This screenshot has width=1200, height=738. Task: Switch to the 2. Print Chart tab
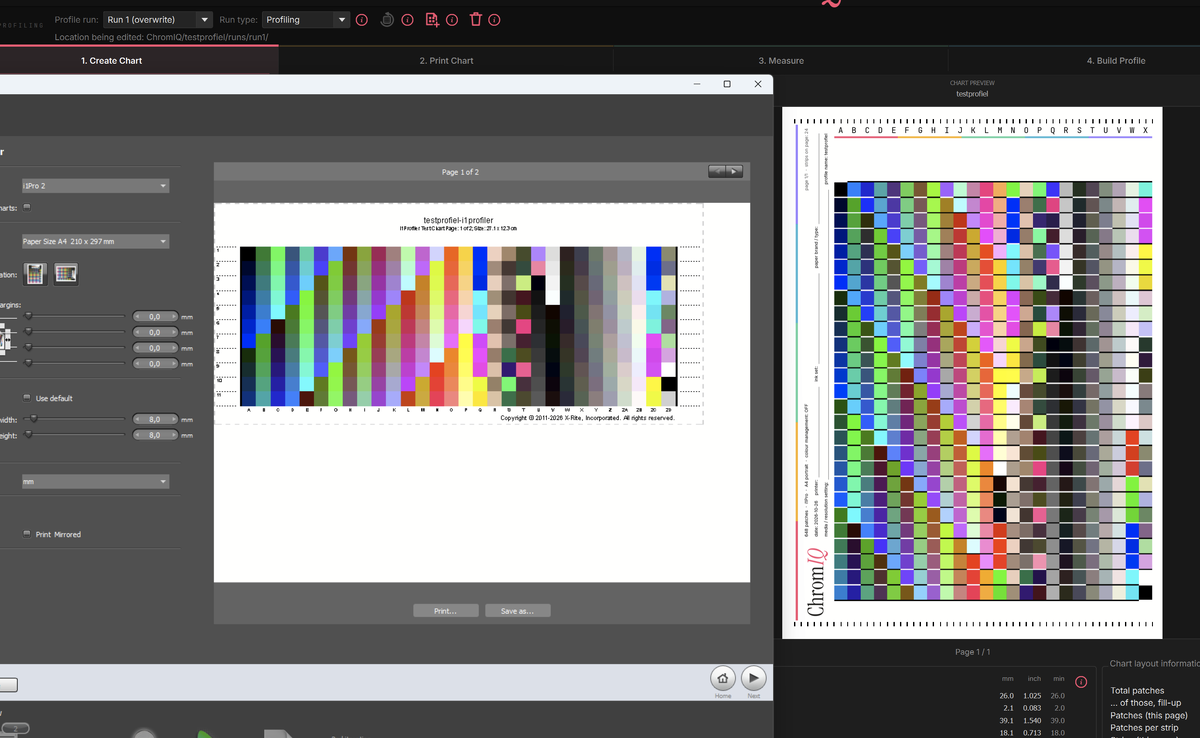(446, 61)
